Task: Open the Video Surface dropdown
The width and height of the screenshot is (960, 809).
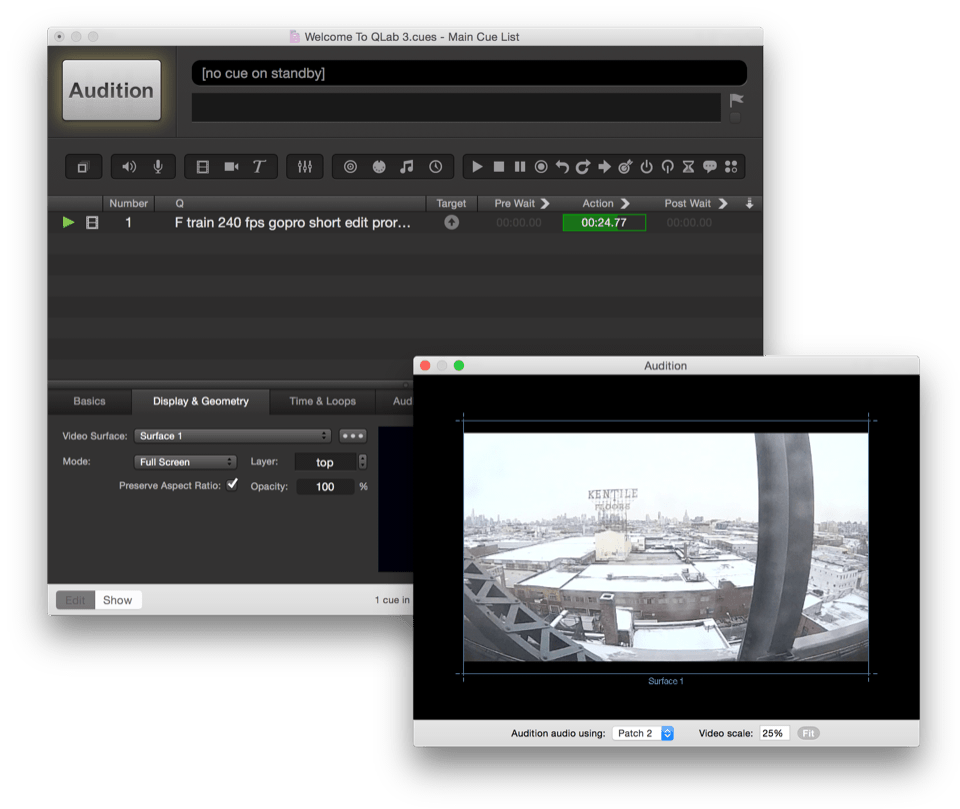Action: click(x=234, y=436)
